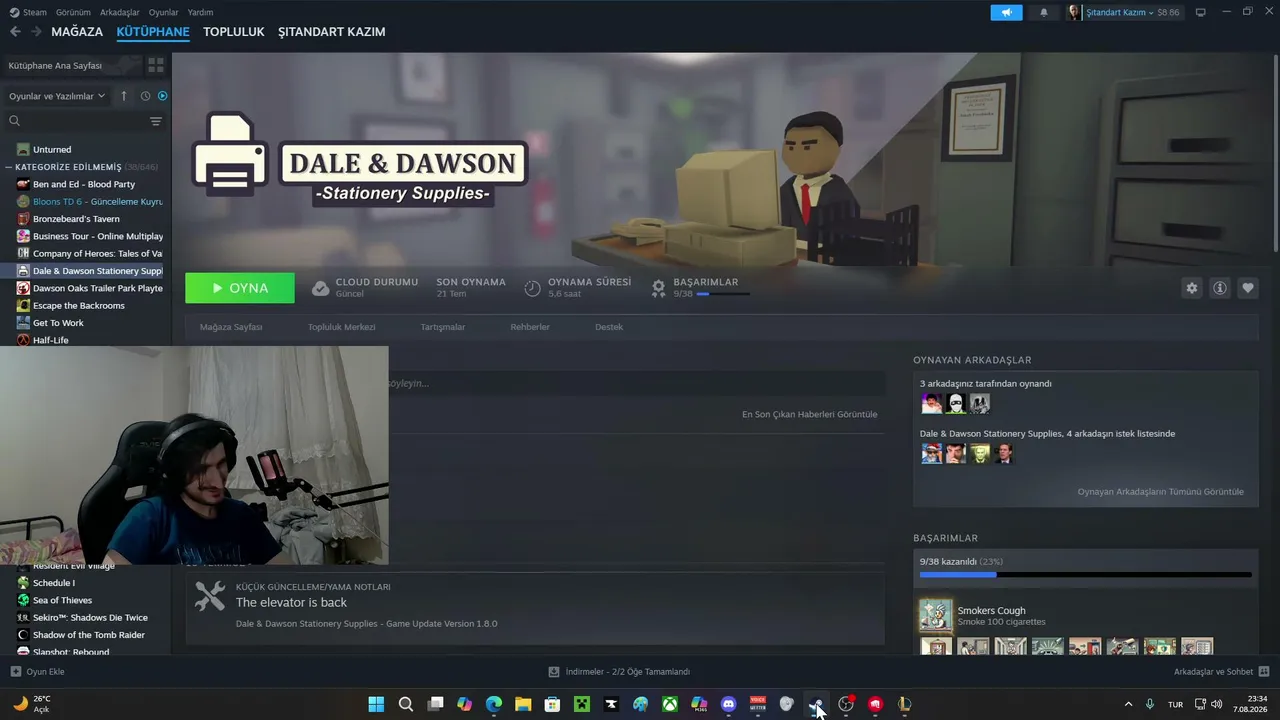Open the ŞITANDART KAZIM profile tab

coord(332,32)
